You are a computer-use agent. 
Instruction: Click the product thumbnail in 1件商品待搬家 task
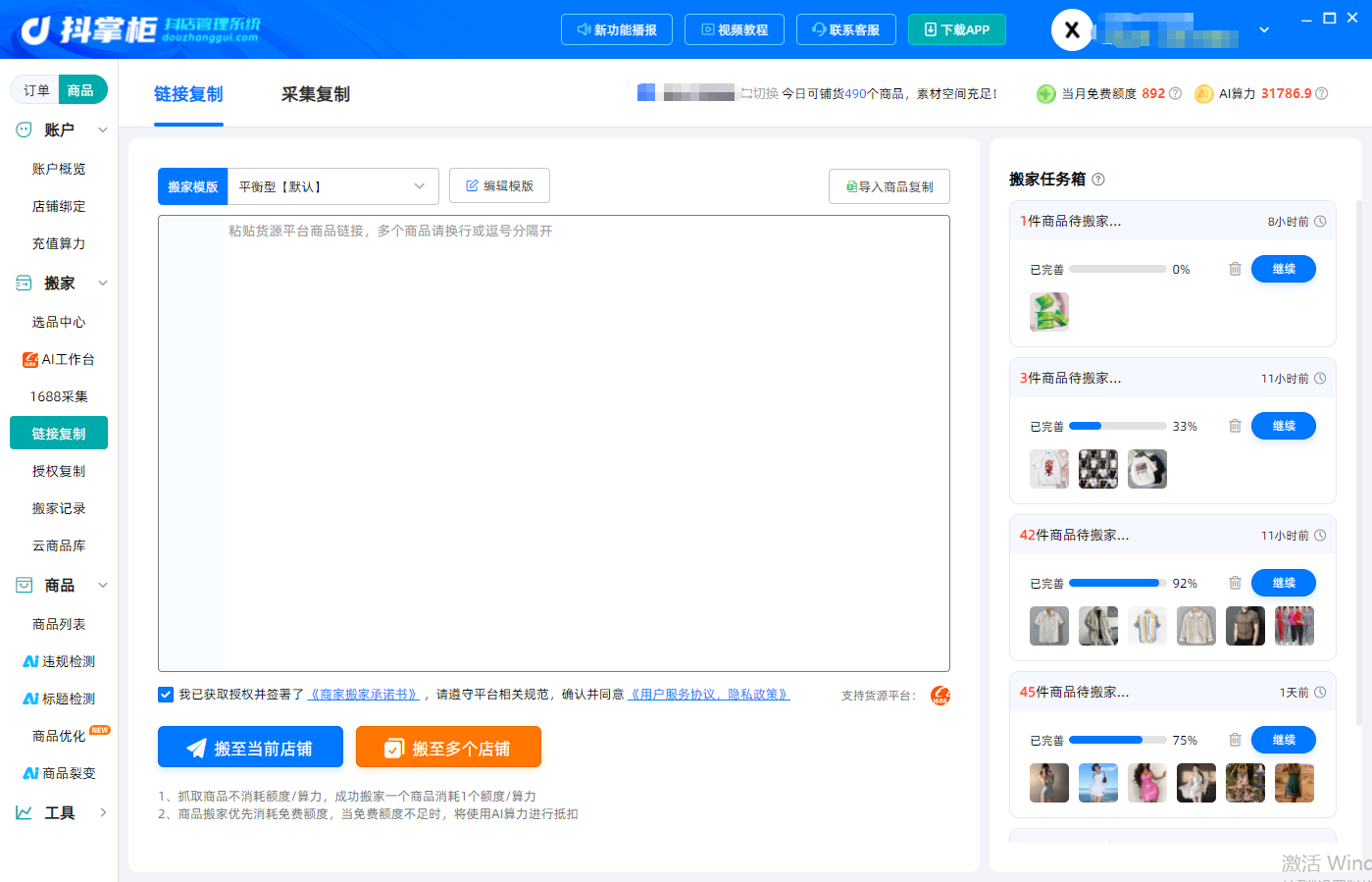[x=1049, y=312]
